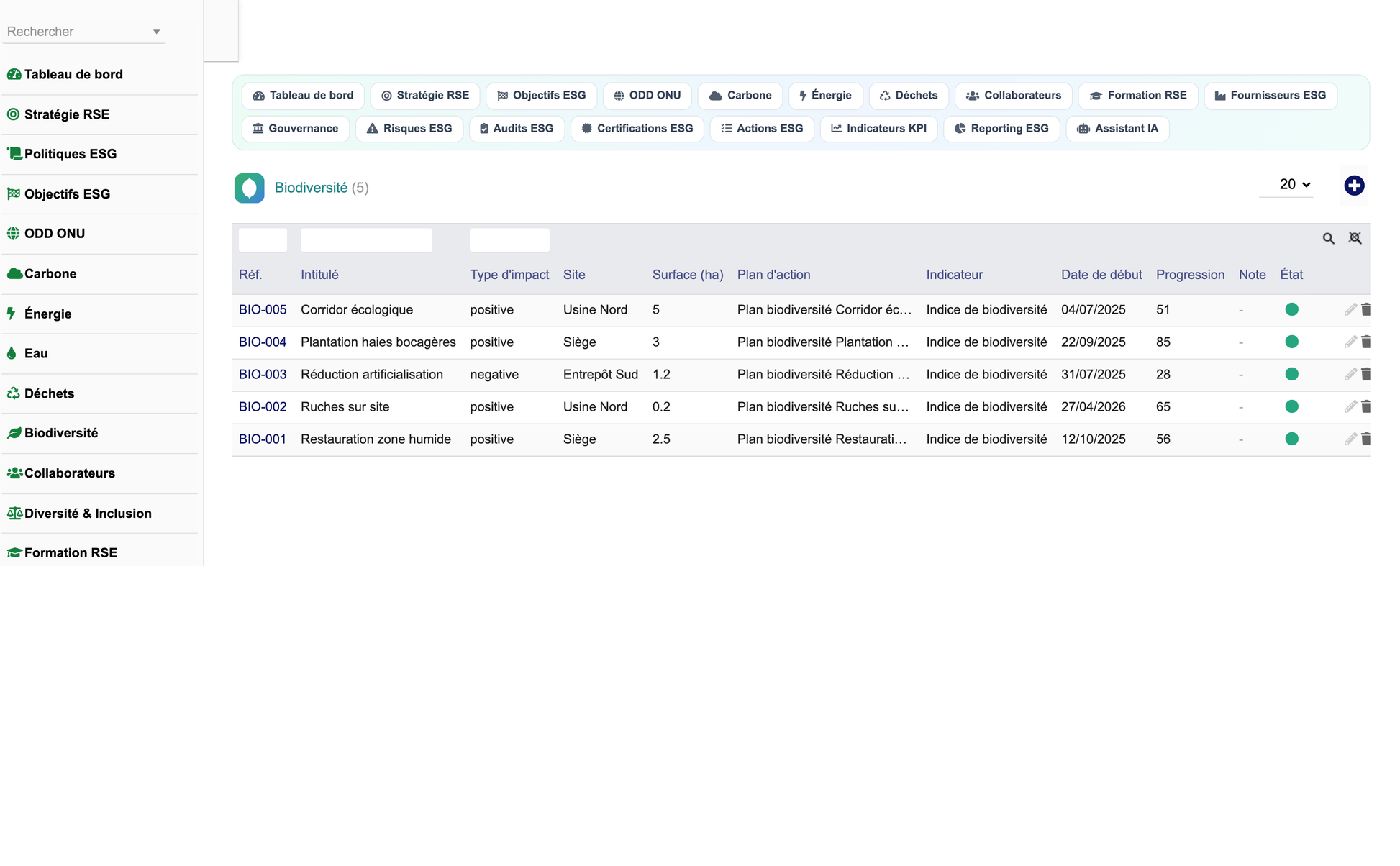Open the Carbone tab in top bar
1400x866 pixels.
(x=740, y=96)
